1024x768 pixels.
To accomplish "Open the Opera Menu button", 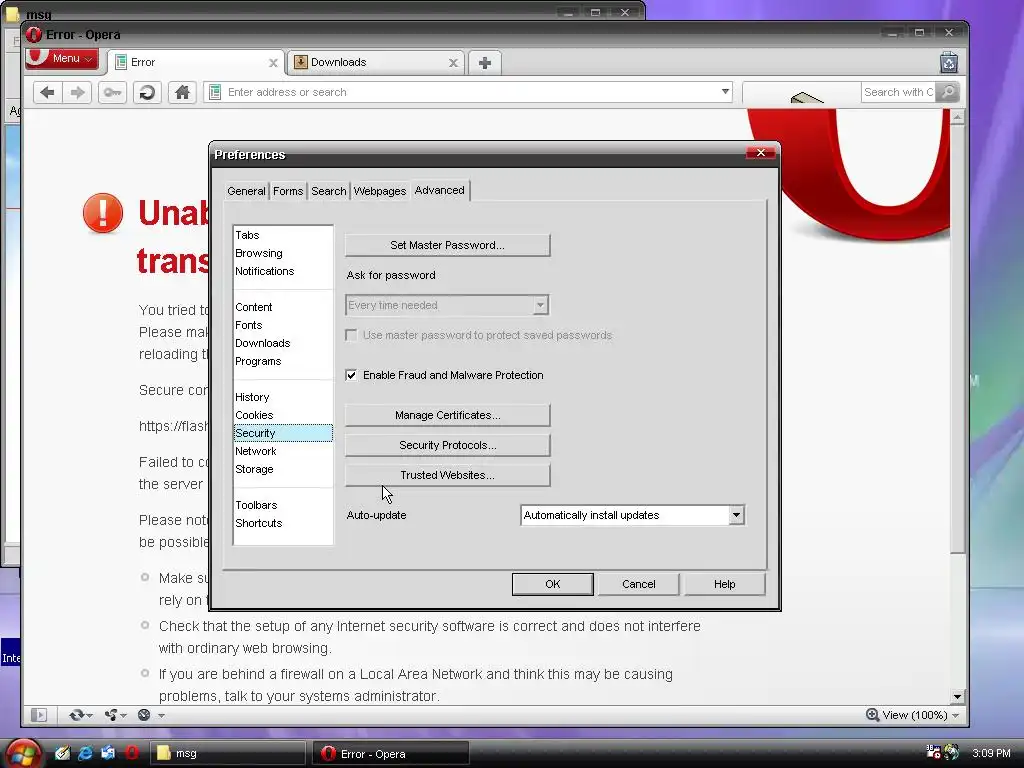I will pyautogui.click(x=63, y=59).
